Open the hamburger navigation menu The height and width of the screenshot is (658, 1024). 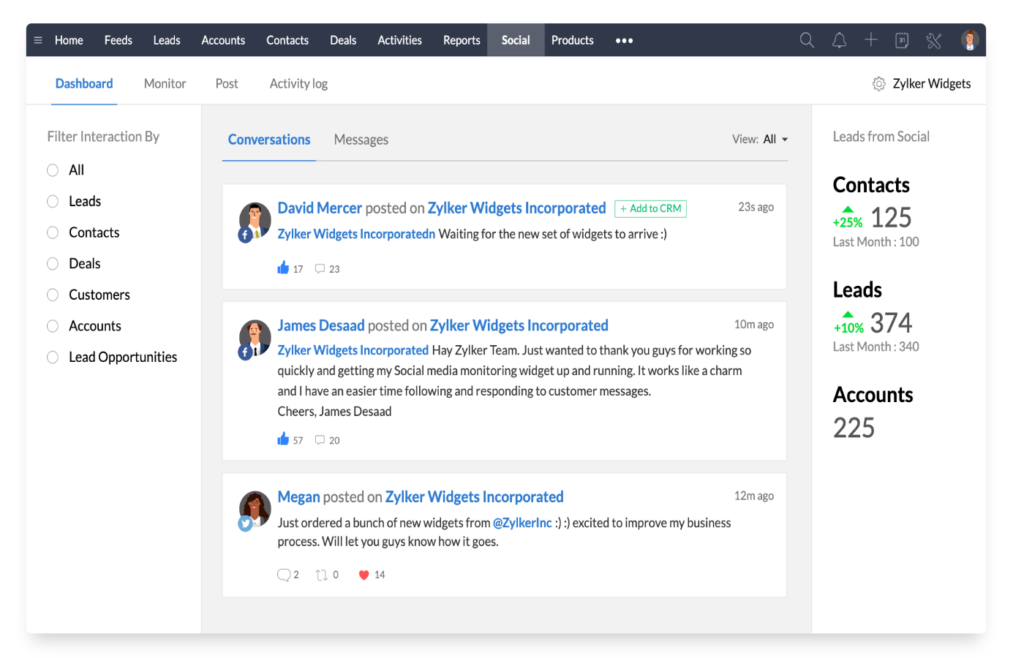36,40
